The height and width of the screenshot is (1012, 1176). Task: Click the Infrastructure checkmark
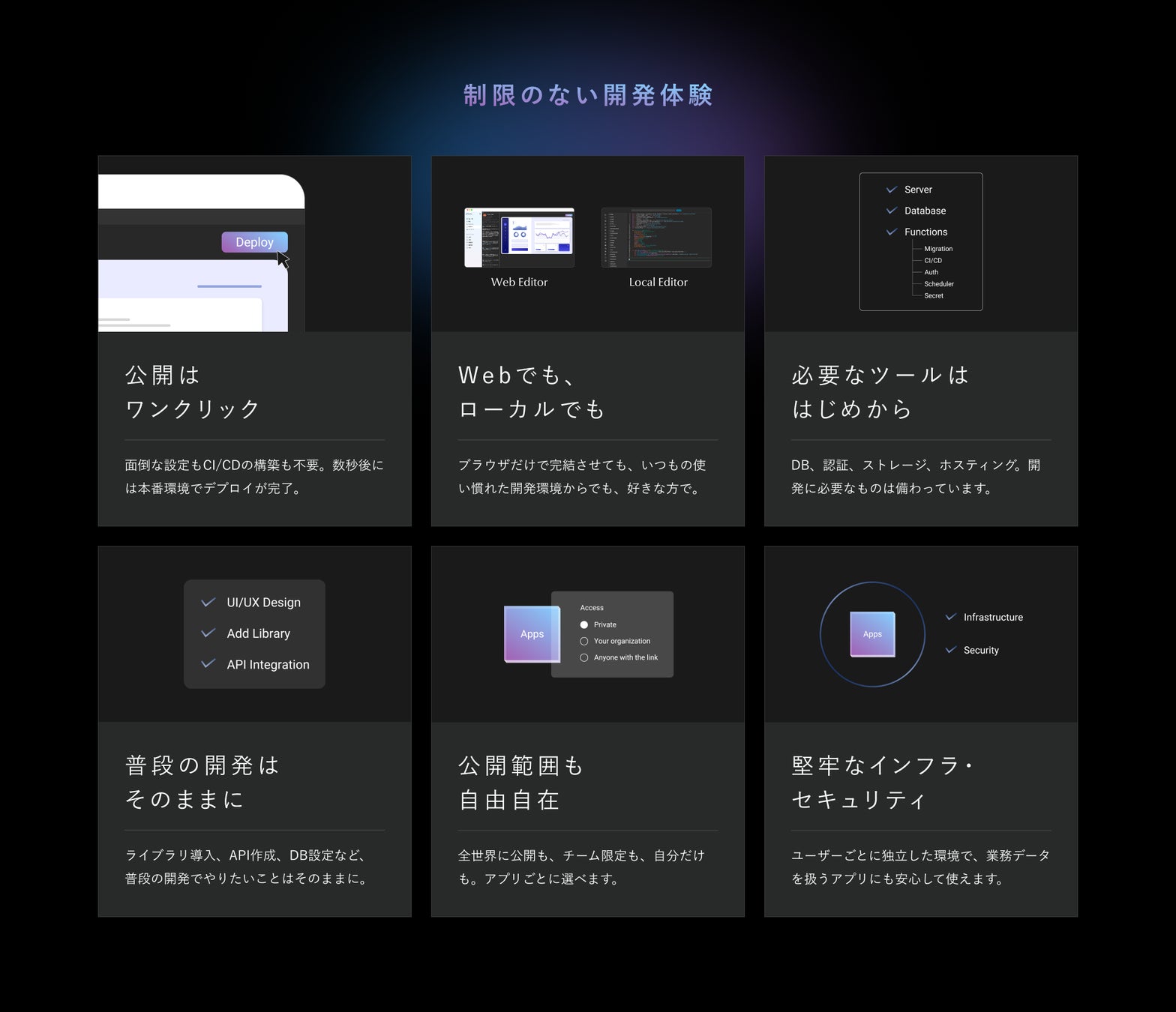tap(951, 617)
